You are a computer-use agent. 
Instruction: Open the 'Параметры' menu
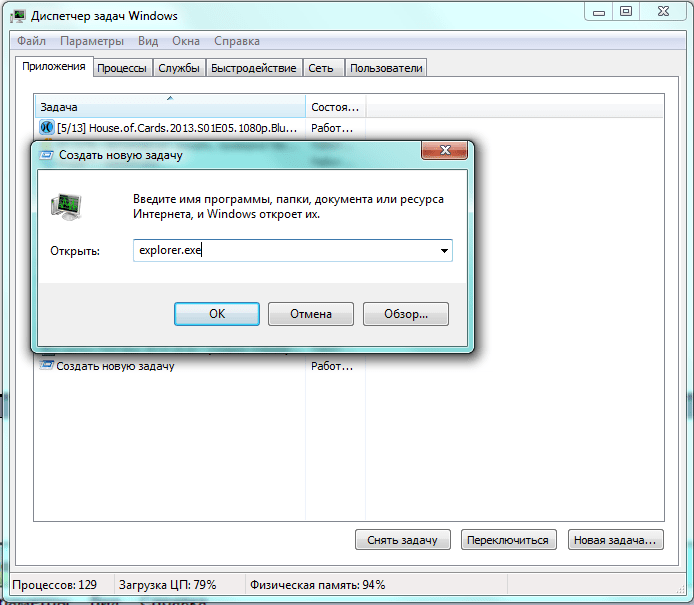point(92,41)
